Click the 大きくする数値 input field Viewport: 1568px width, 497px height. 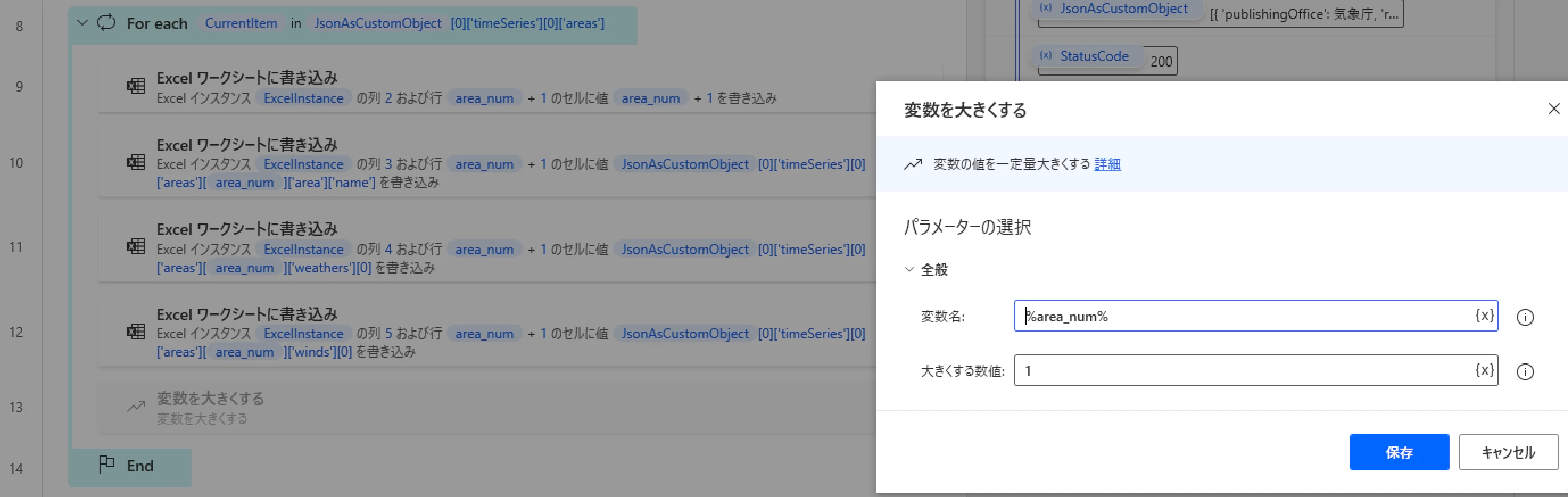(1256, 370)
